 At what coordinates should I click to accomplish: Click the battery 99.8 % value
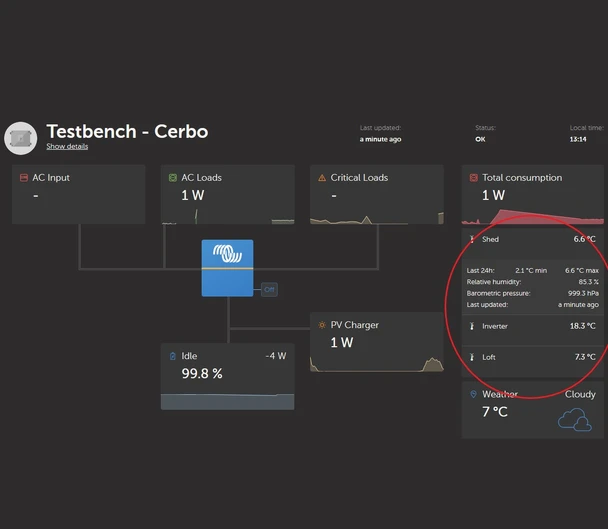pos(202,373)
